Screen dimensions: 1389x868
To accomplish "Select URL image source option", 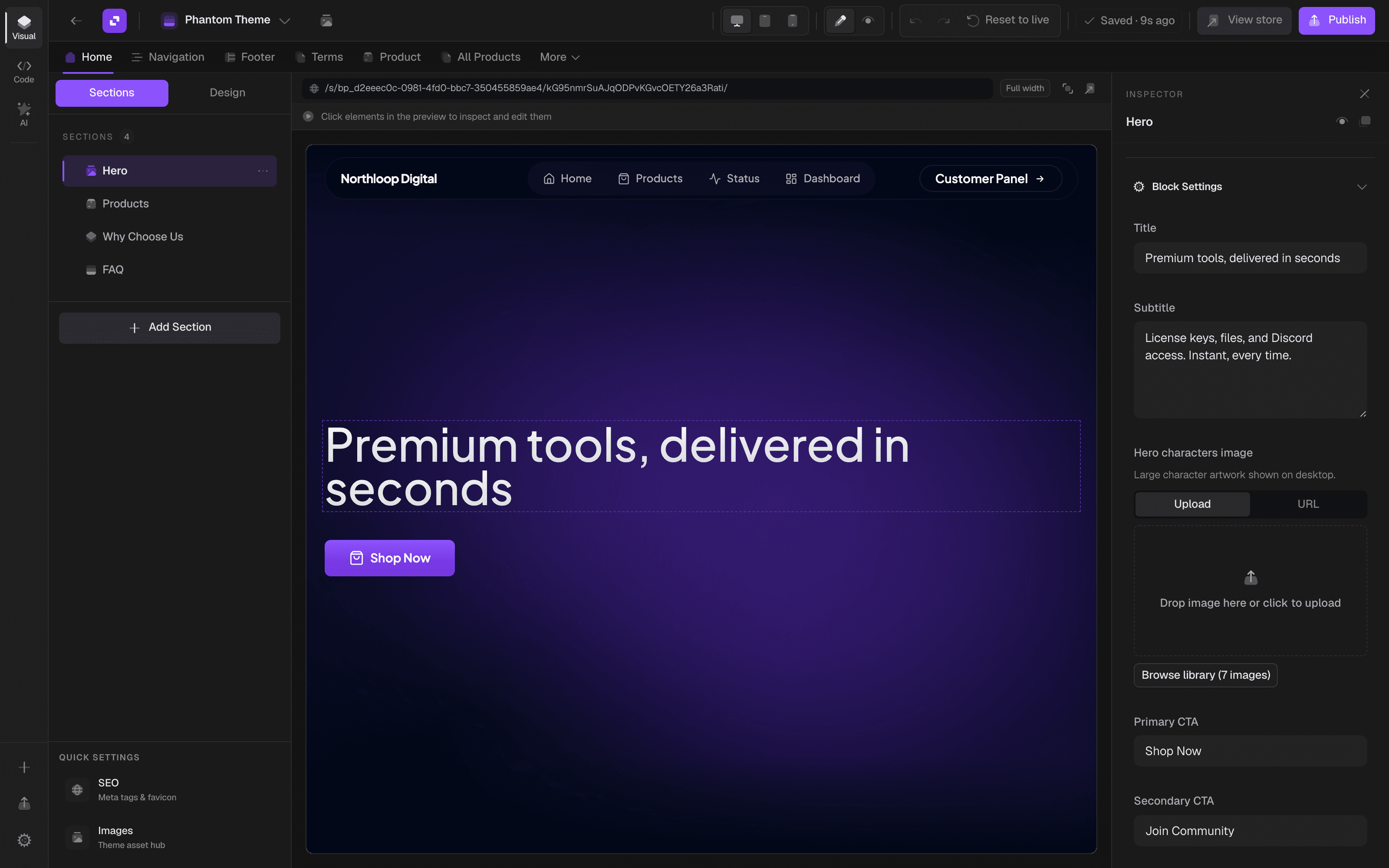I will pyautogui.click(x=1308, y=504).
